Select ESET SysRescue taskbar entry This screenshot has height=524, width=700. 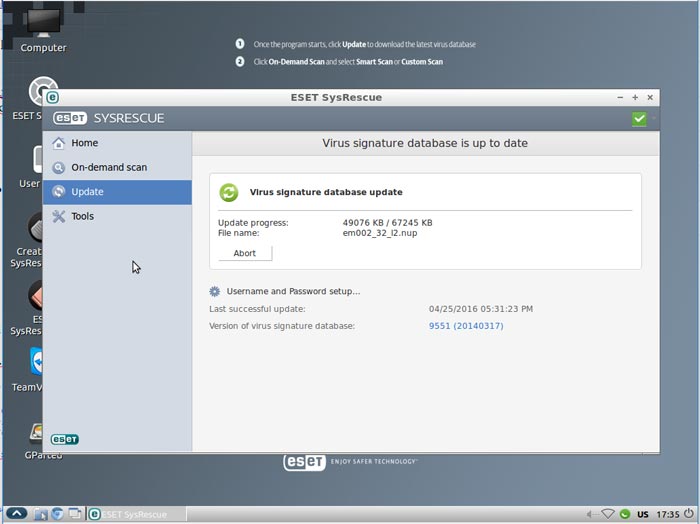[136, 514]
